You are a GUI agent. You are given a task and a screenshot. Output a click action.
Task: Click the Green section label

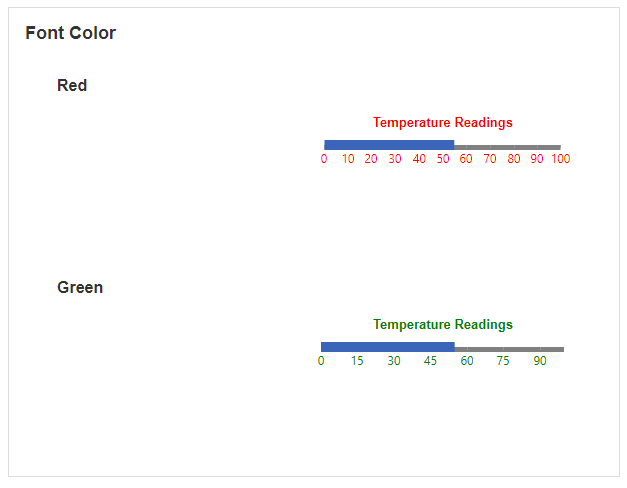(80, 288)
